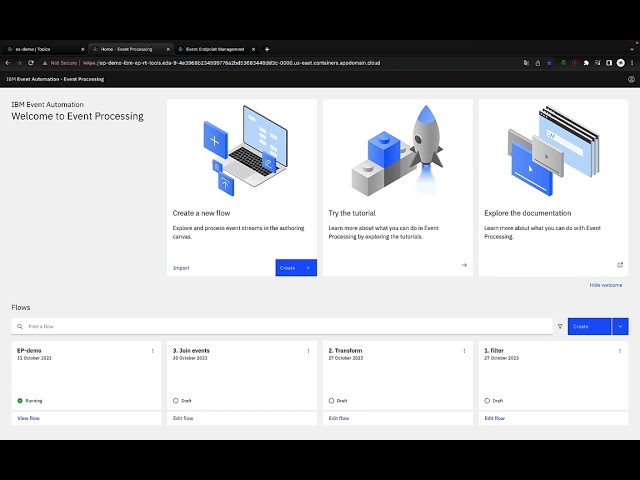This screenshot has height=480, width=640.
Task: Open the browser three-dot menu
Action: tap(632, 63)
